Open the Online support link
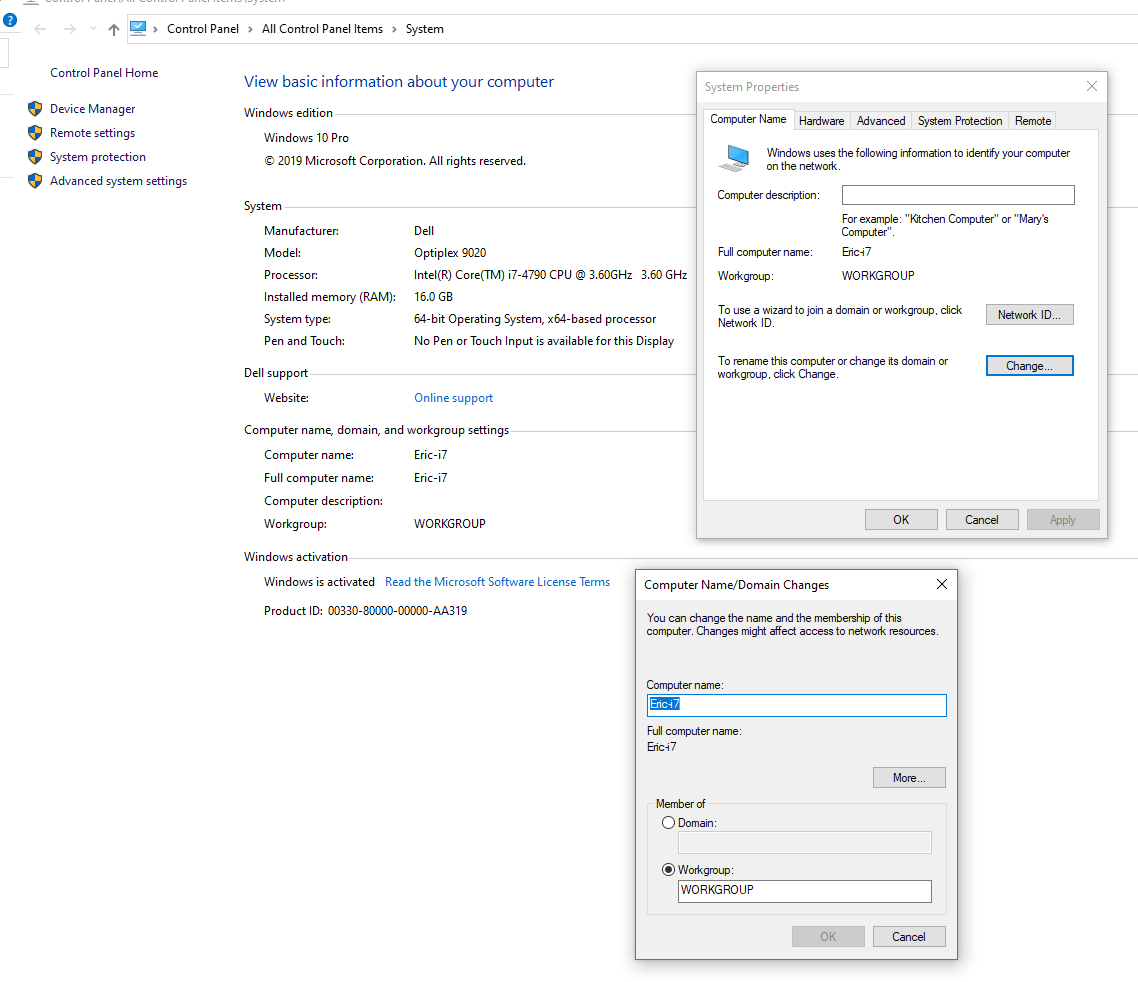 (453, 398)
